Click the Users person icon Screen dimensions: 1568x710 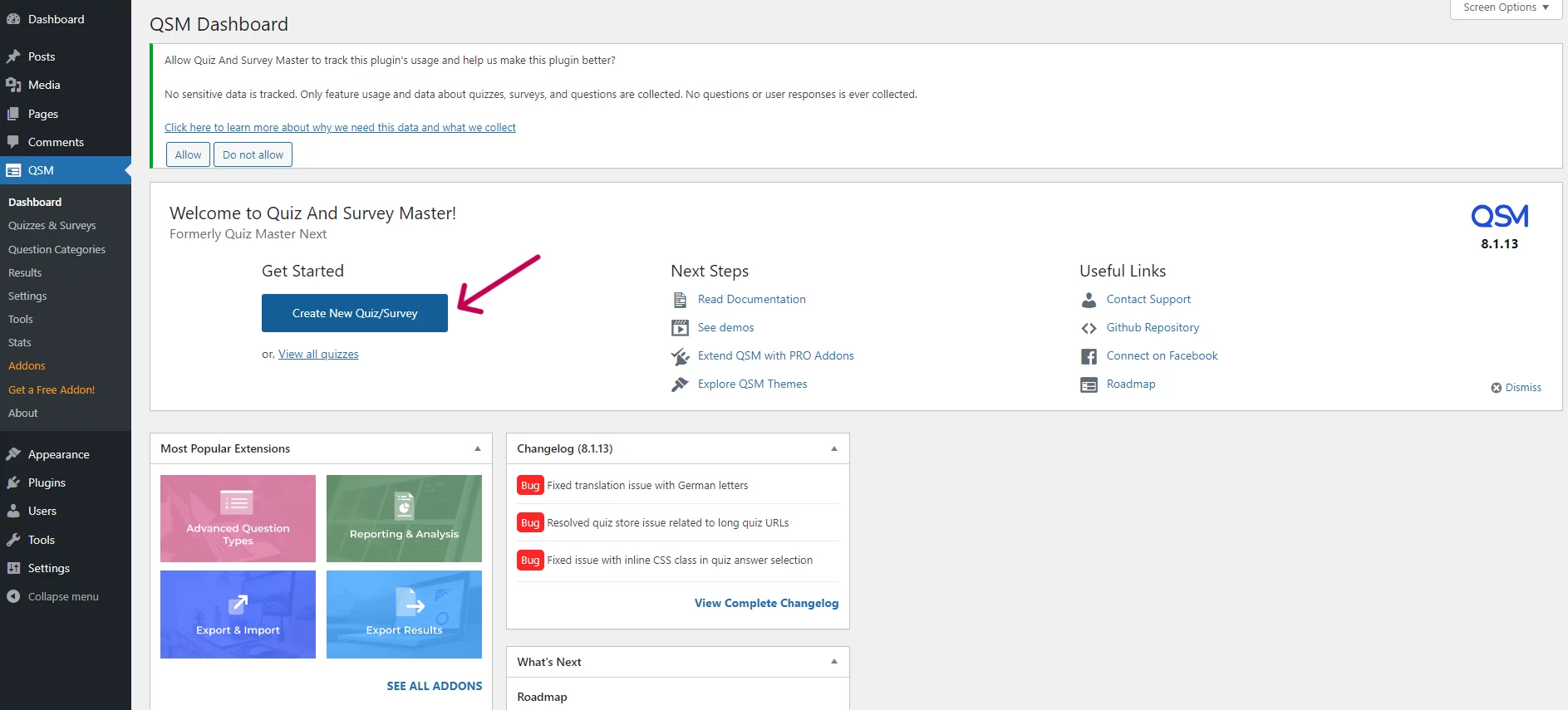pyautogui.click(x=13, y=511)
